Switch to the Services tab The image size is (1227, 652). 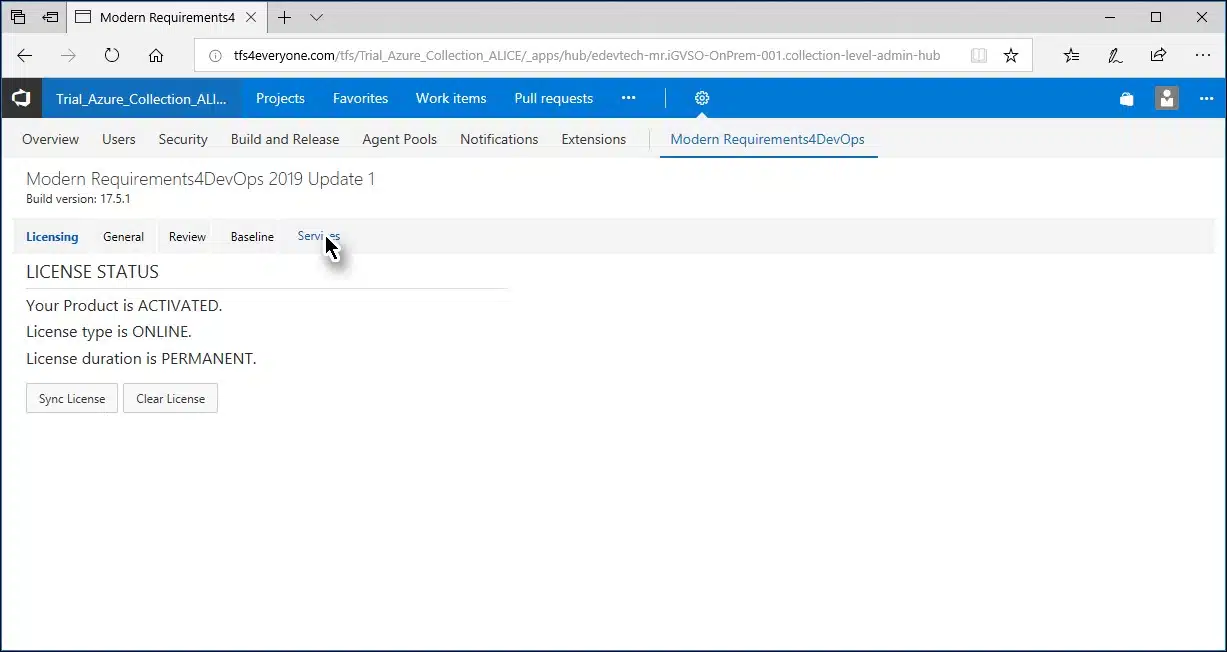coord(318,236)
